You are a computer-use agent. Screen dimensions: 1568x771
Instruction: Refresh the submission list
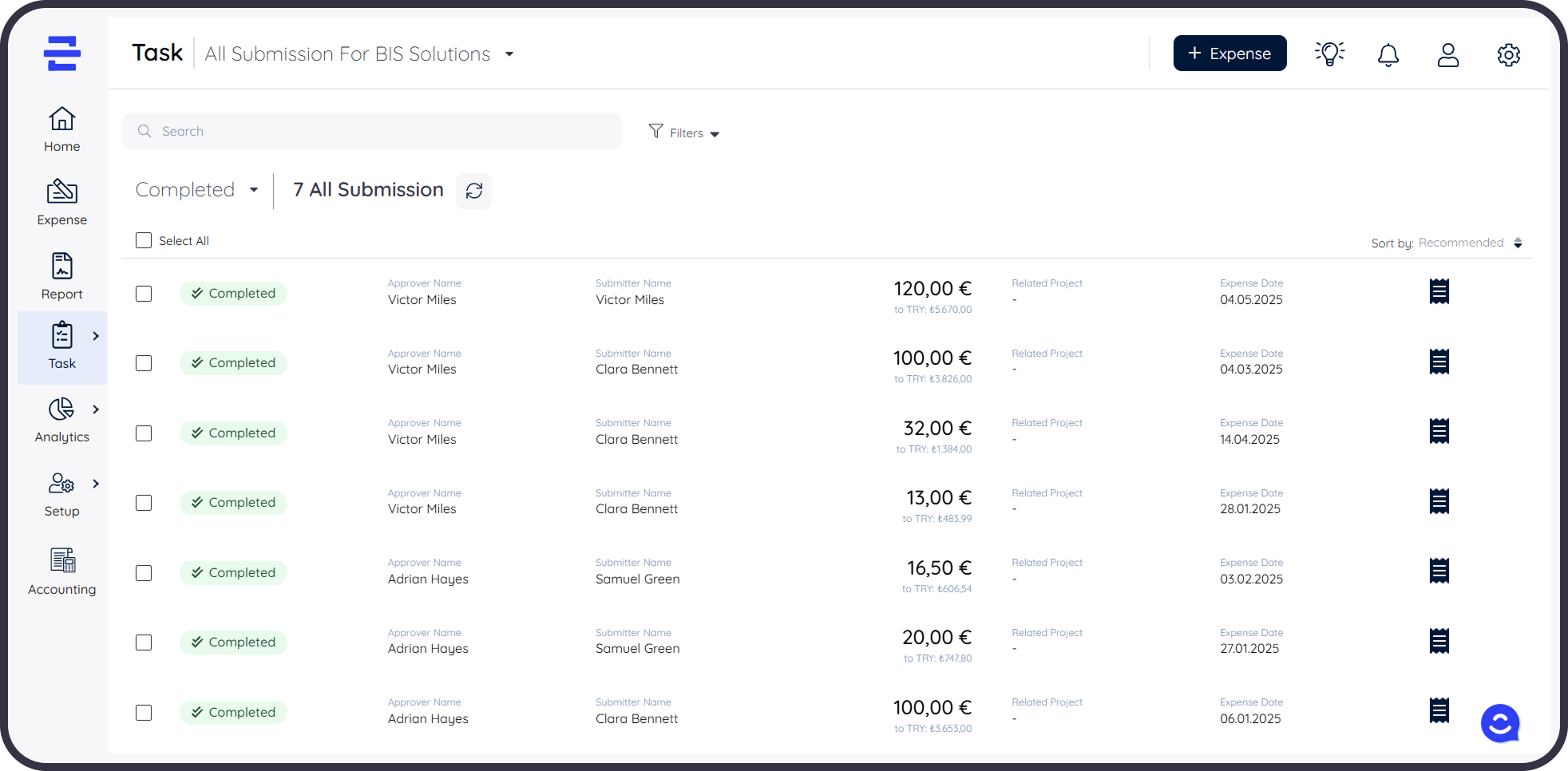pyautogui.click(x=474, y=191)
